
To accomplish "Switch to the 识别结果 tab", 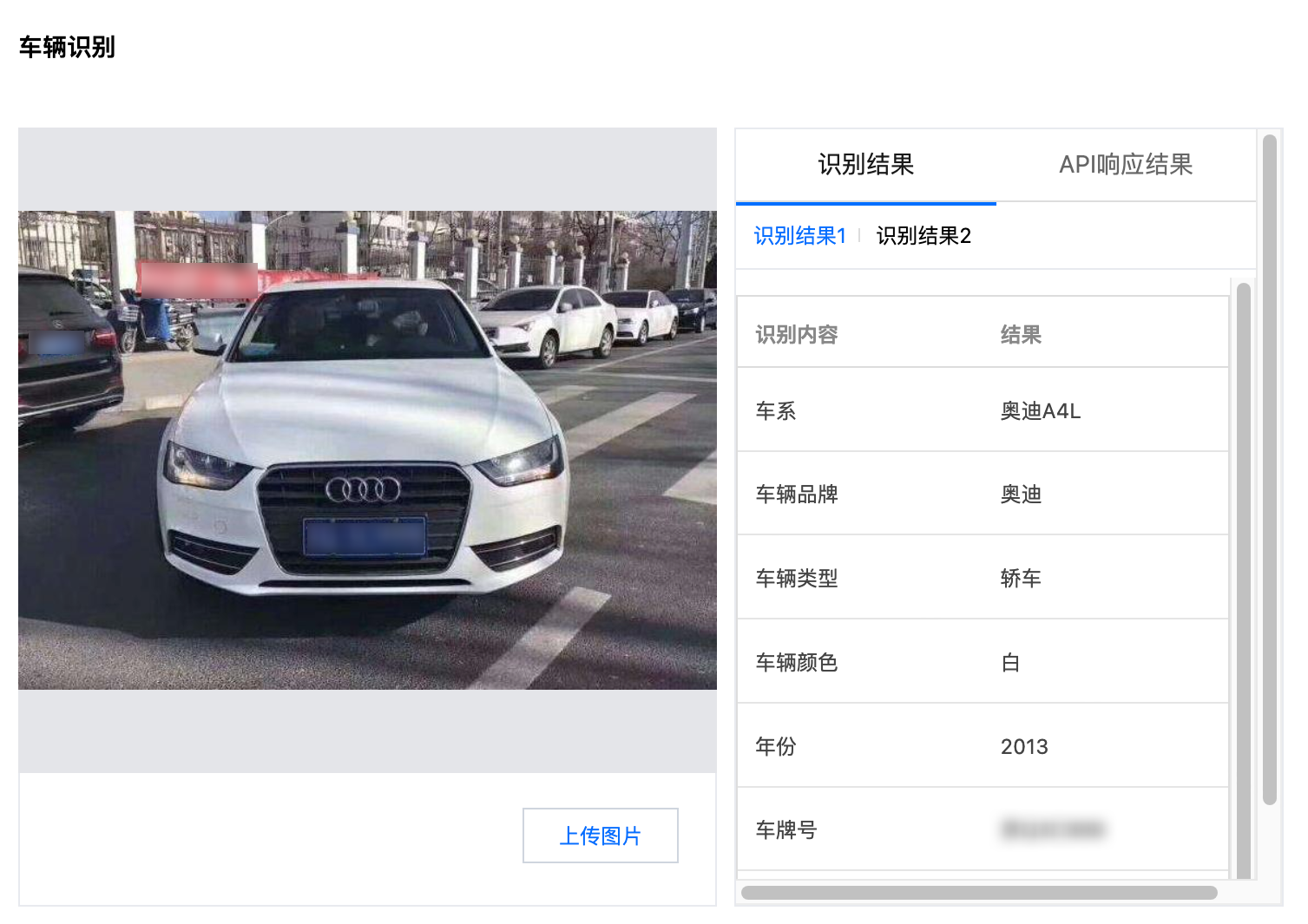I will tap(865, 165).
